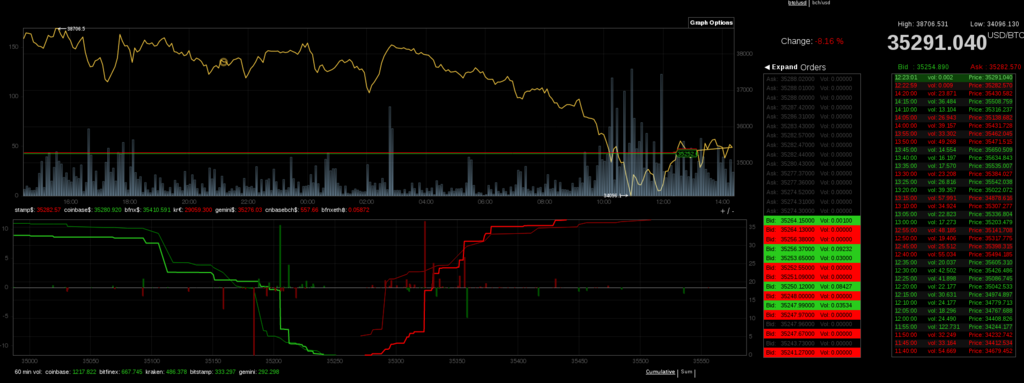Click the bitfinex 60 min volume value

(131, 372)
